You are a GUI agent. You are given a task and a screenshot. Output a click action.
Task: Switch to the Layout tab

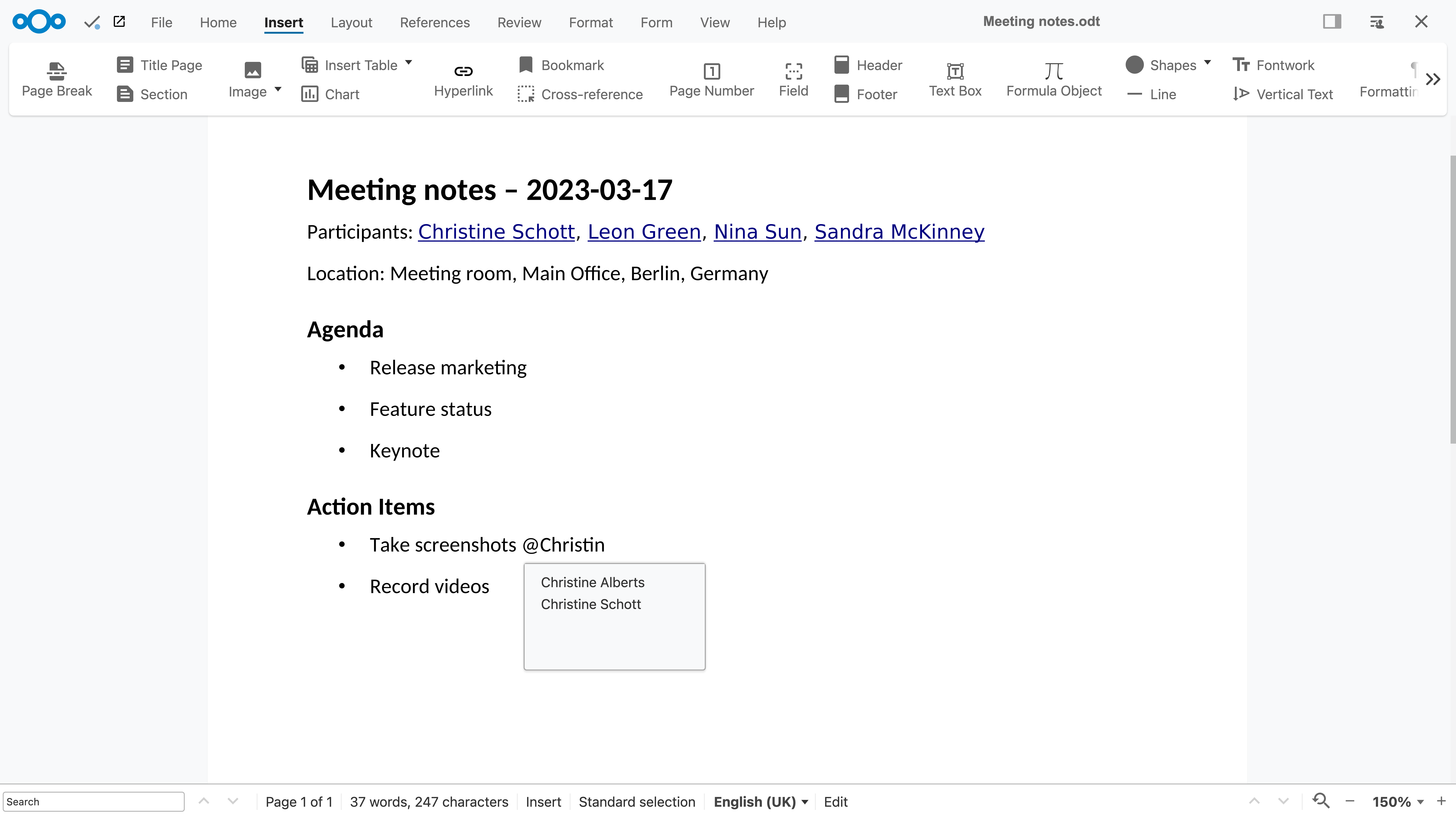[x=351, y=22]
